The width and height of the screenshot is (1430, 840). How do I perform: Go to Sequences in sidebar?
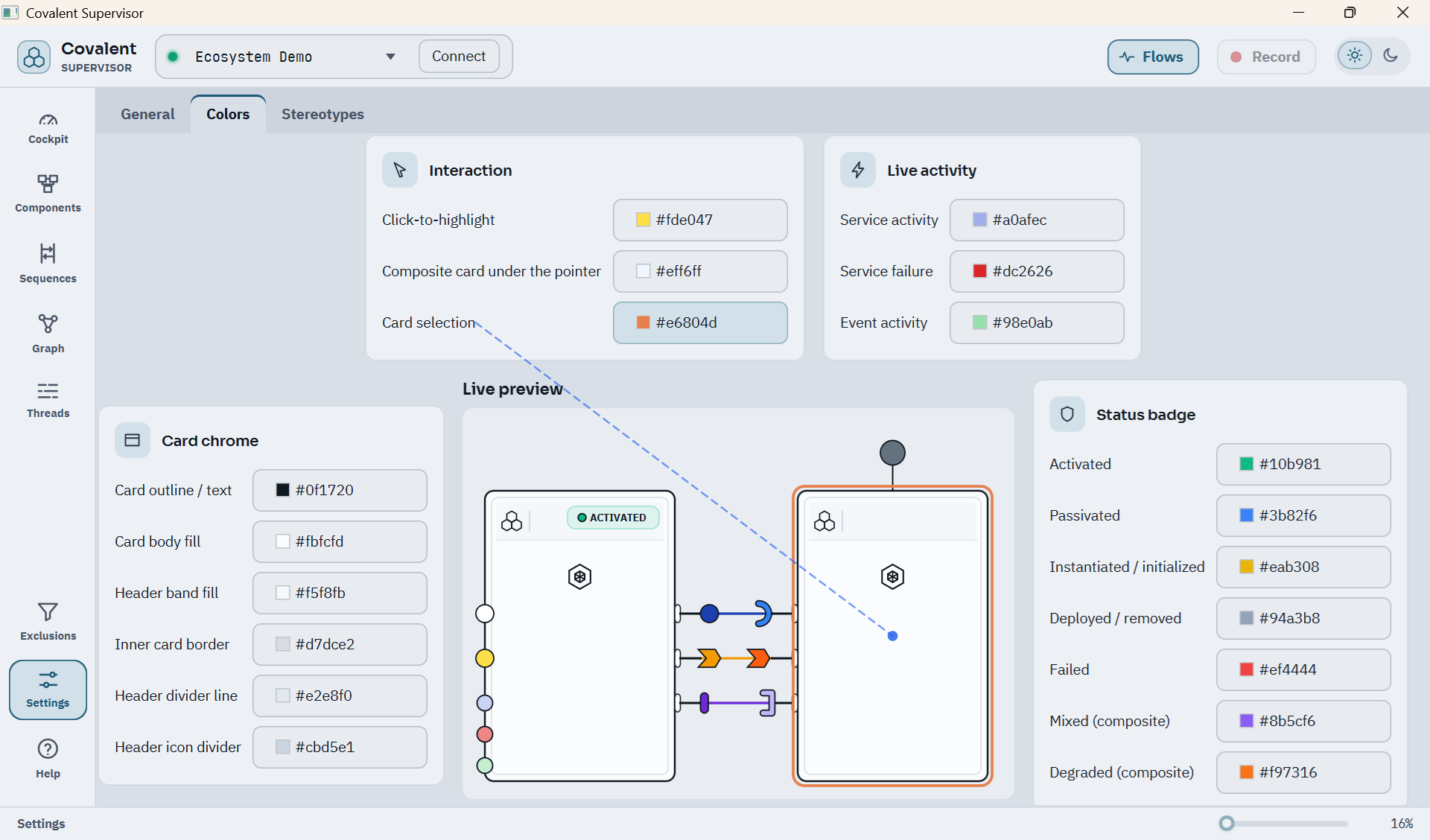click(x=48, y=263)
